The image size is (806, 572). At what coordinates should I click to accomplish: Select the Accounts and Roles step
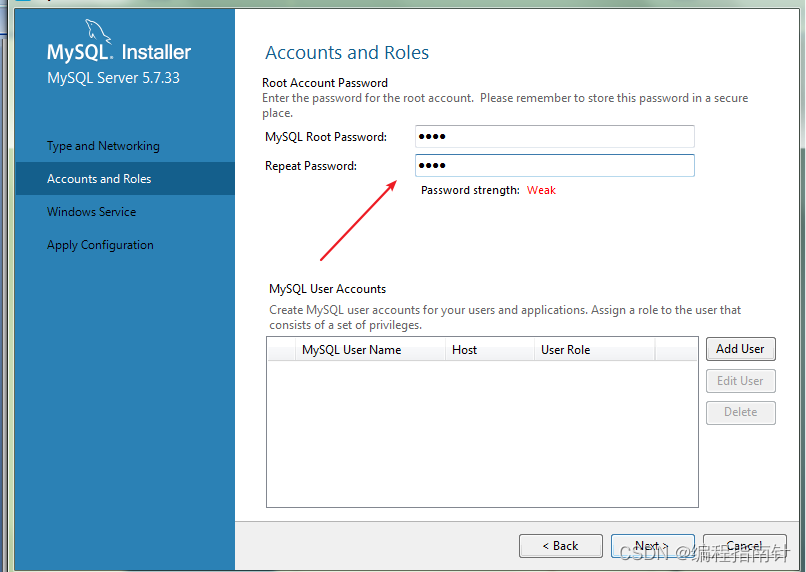(125, 178)
